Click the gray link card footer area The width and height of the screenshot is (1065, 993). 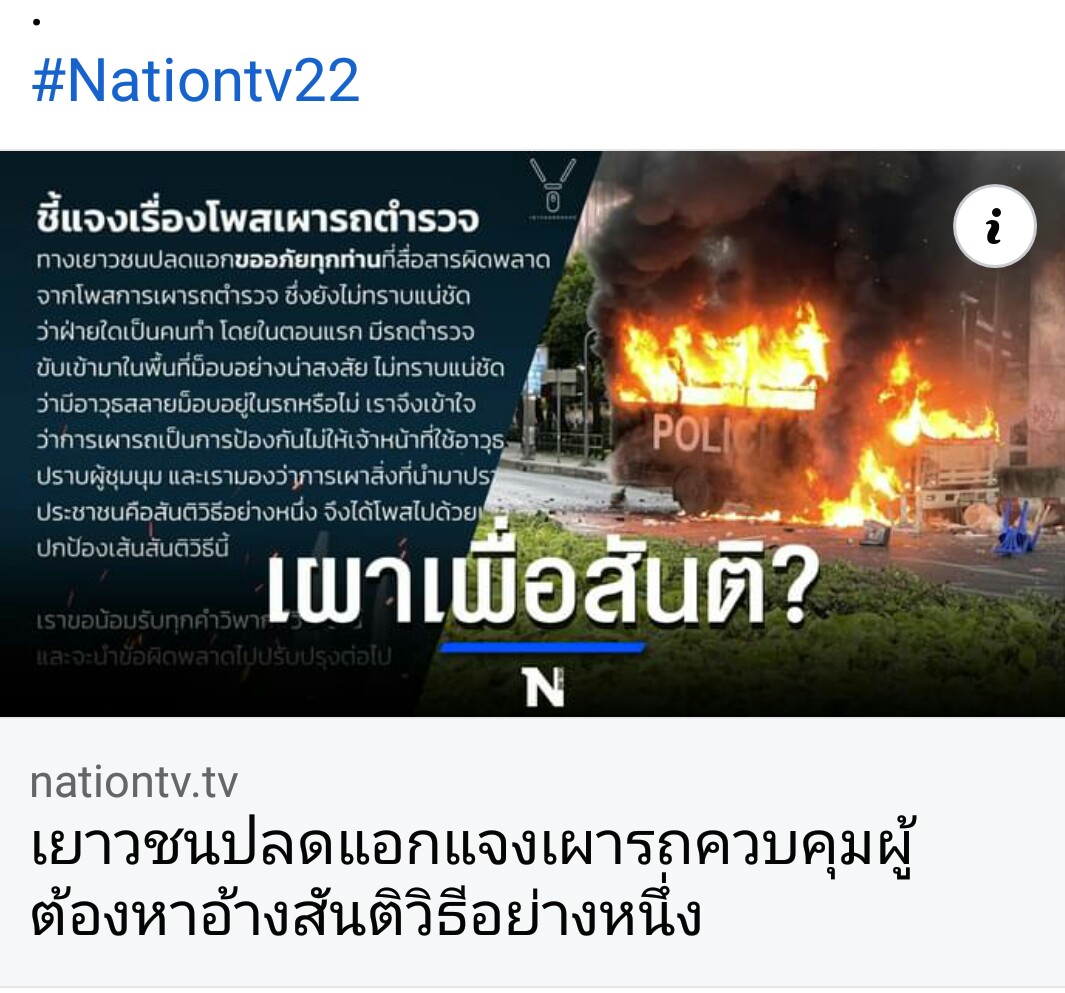[x=532, y=852]
